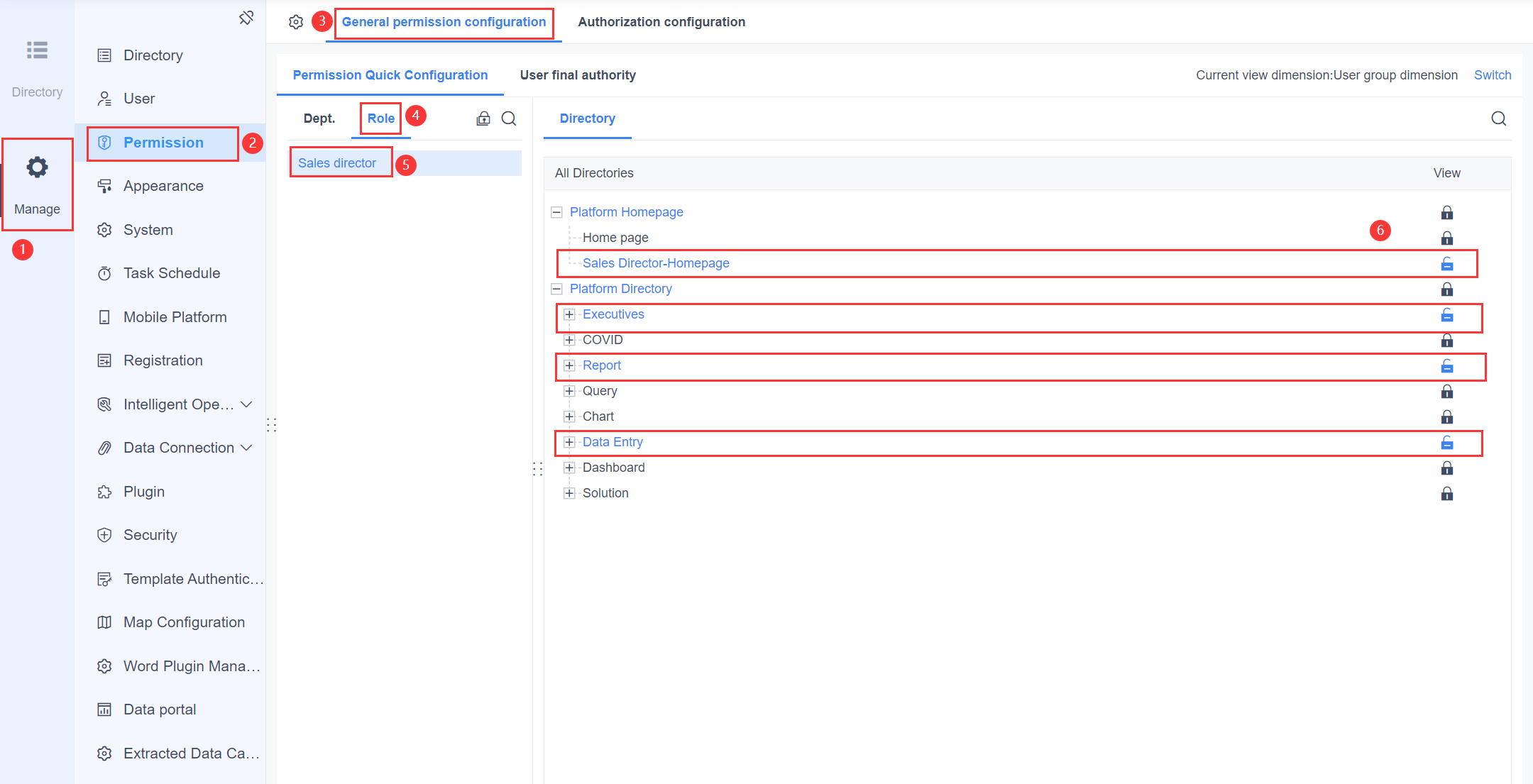The width and height of the screenshot is (1533, 784).
Task: Lock view permission on Sales Director-Homepage
Action: 1447,263
